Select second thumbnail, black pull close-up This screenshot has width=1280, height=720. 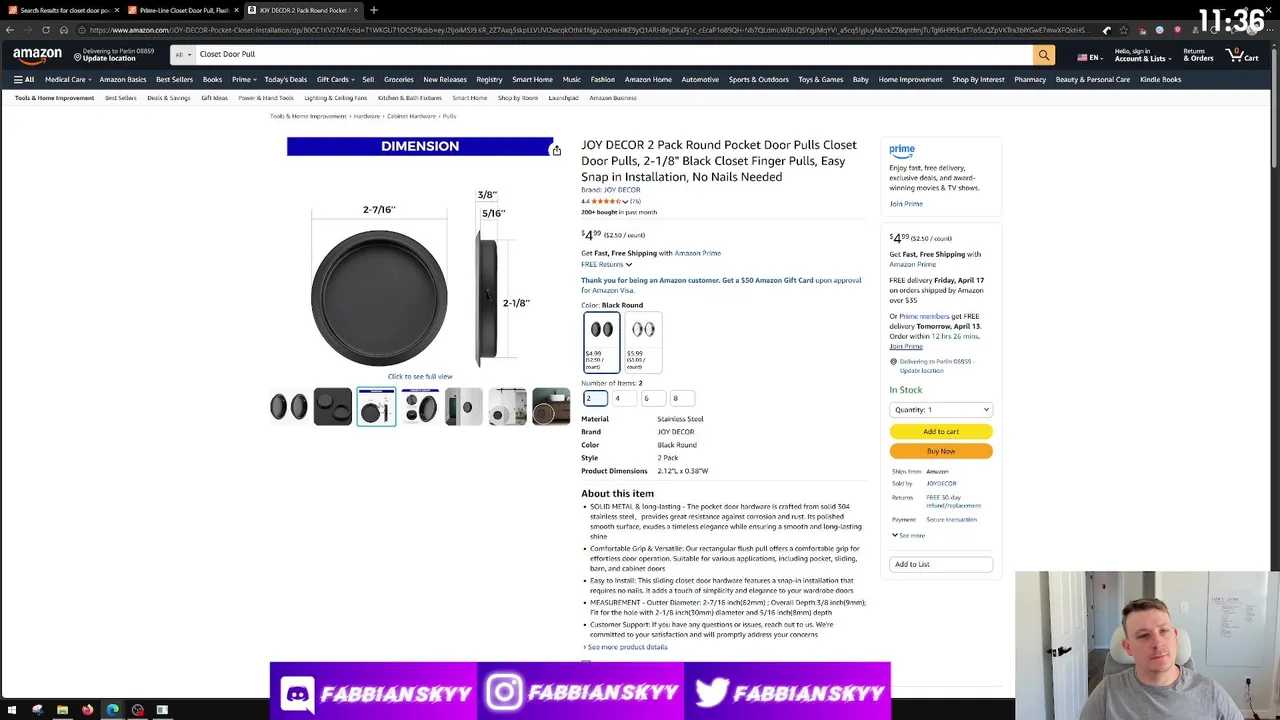333,406
